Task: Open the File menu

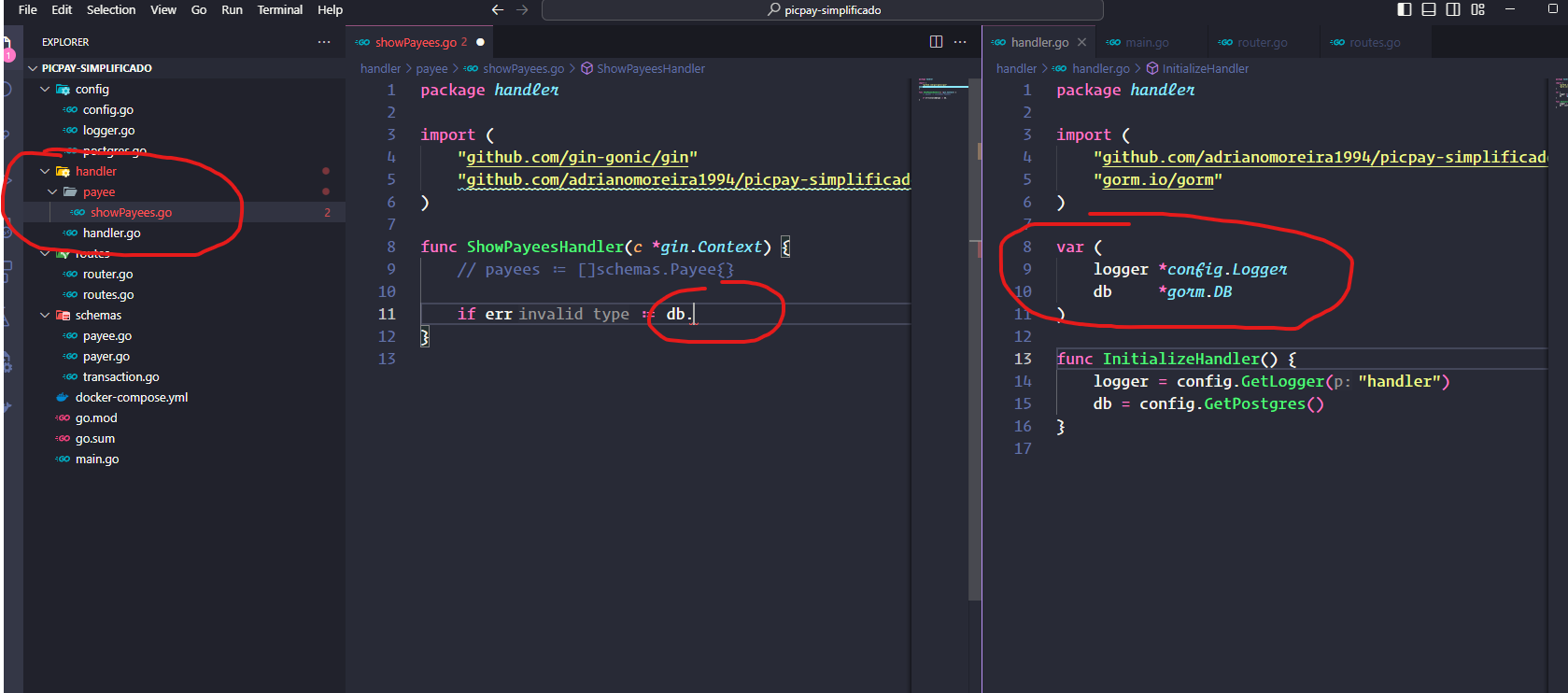Action: click(x=27, y=9)
